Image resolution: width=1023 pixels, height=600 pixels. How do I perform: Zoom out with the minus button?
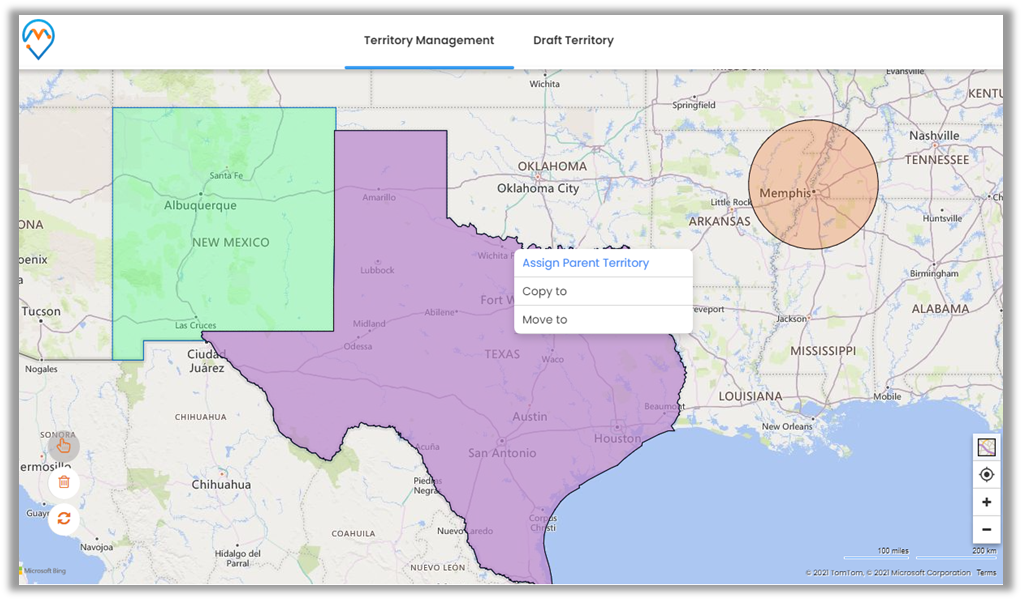pyautogui.click(x=986, y=529)
